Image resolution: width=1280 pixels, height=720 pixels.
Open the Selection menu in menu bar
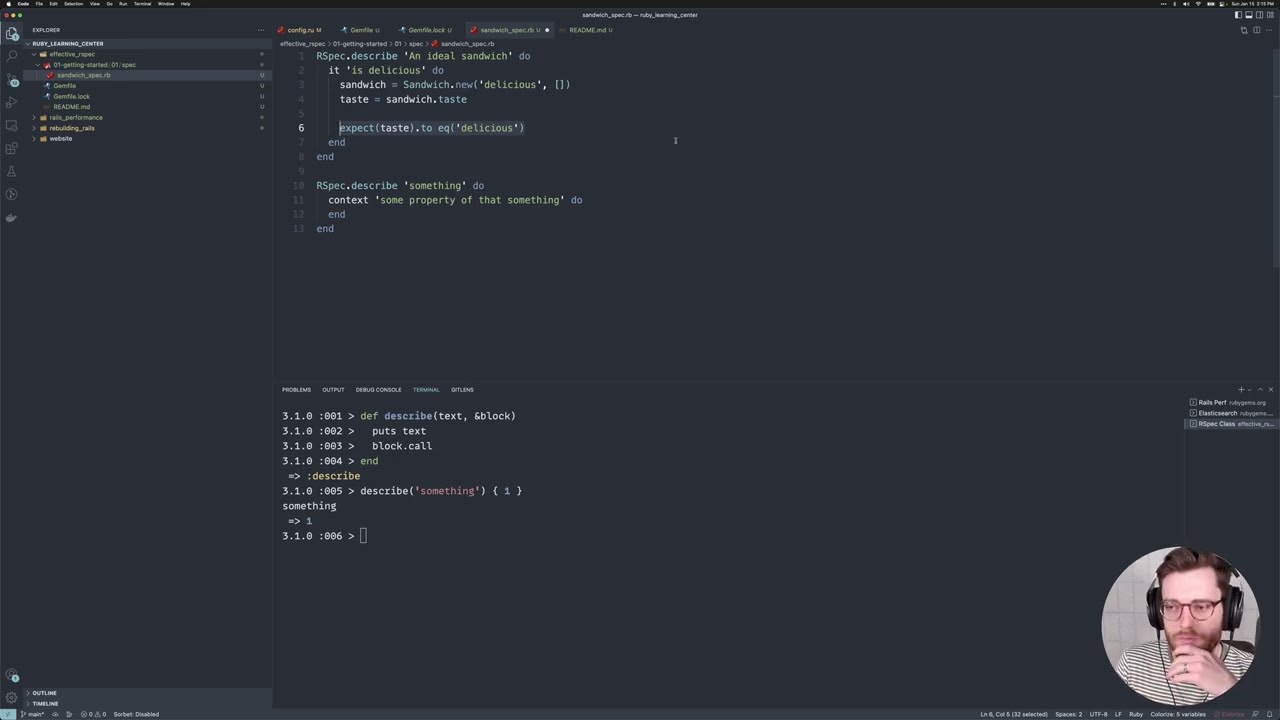74,4
